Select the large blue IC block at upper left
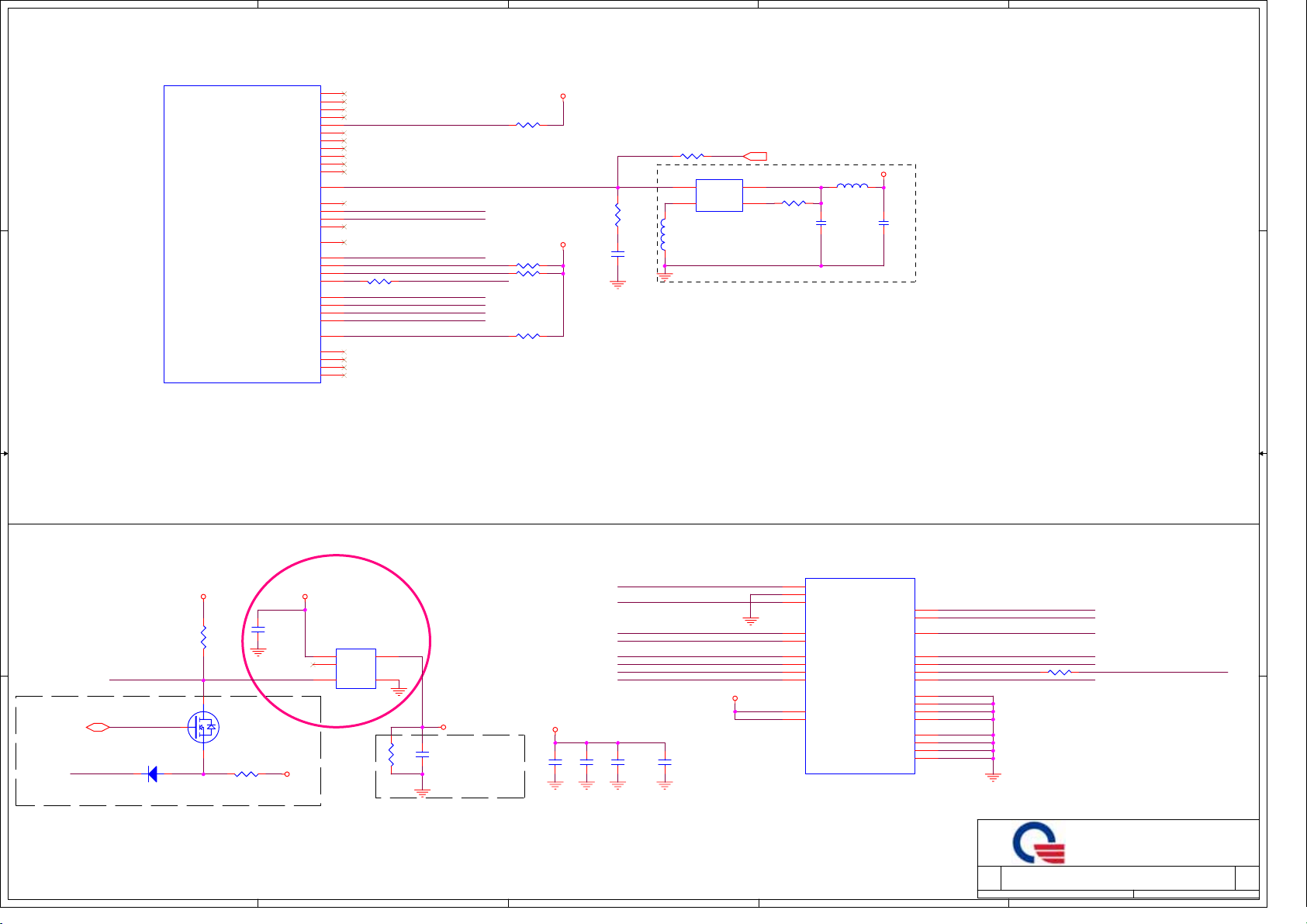Image resolution: width=1307 pixels, height=924 pixels. coord(242,234)
